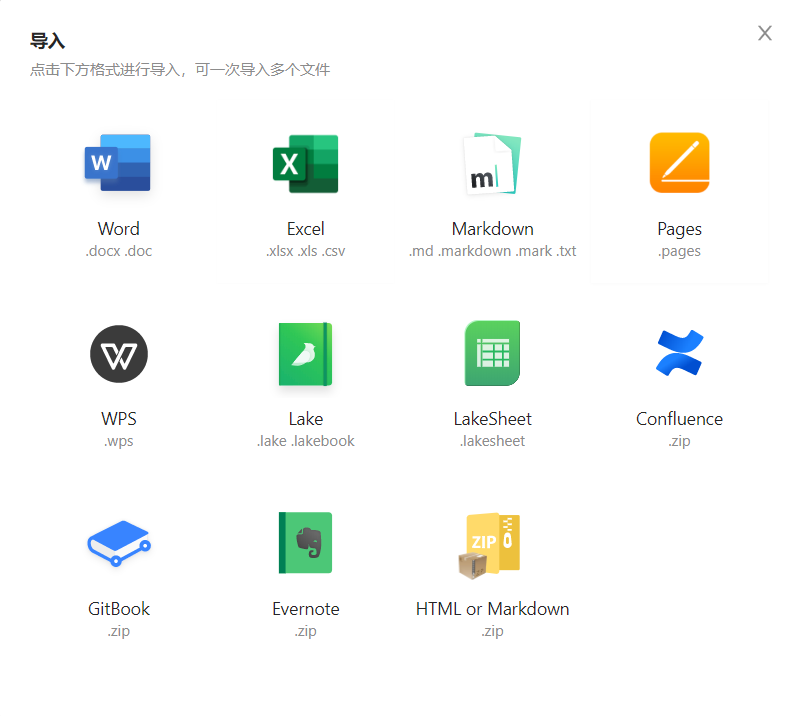The image size is (799, 716).
Task: Click the ".docx .doc" extension text
Action: (x=119, y=251)
